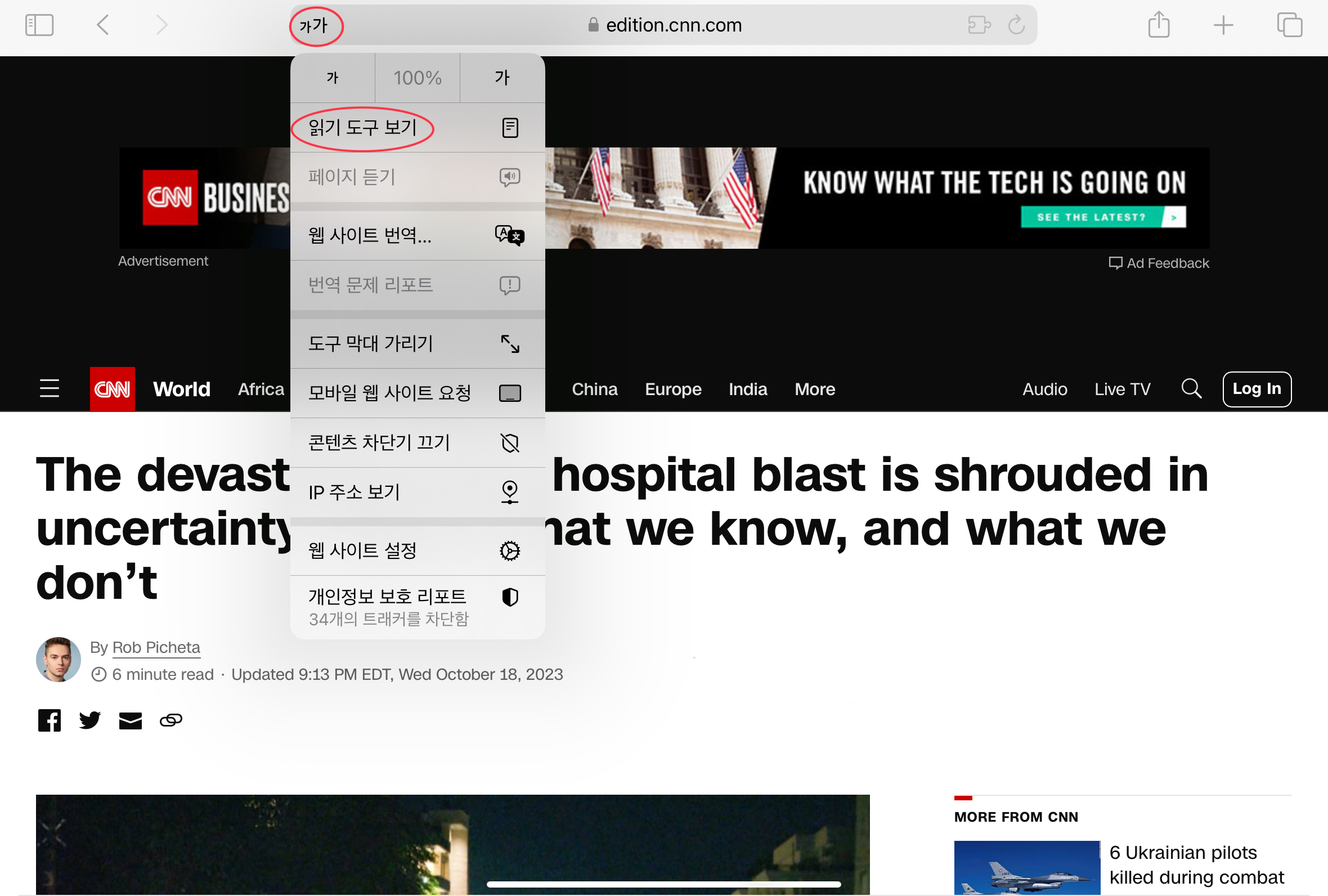Toggle the Safari sidebar panel icon

pos(39,25)
